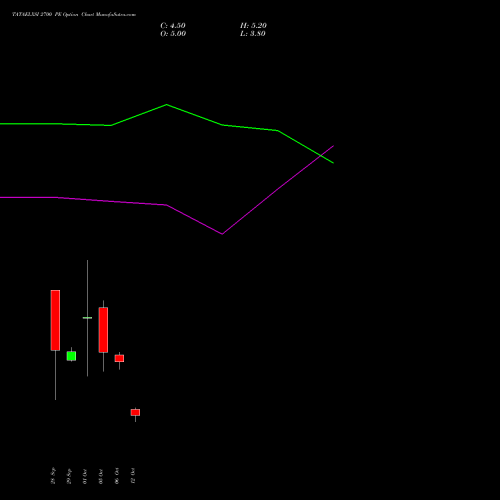Viewport: 500px width, 500px height.
Task: Select the tall red candlestick for 28 Sep
Action: pos(55,320)
